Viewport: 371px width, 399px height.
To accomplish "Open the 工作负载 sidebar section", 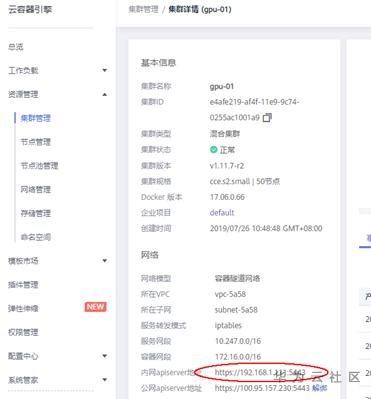I will (x=23, y=70).
